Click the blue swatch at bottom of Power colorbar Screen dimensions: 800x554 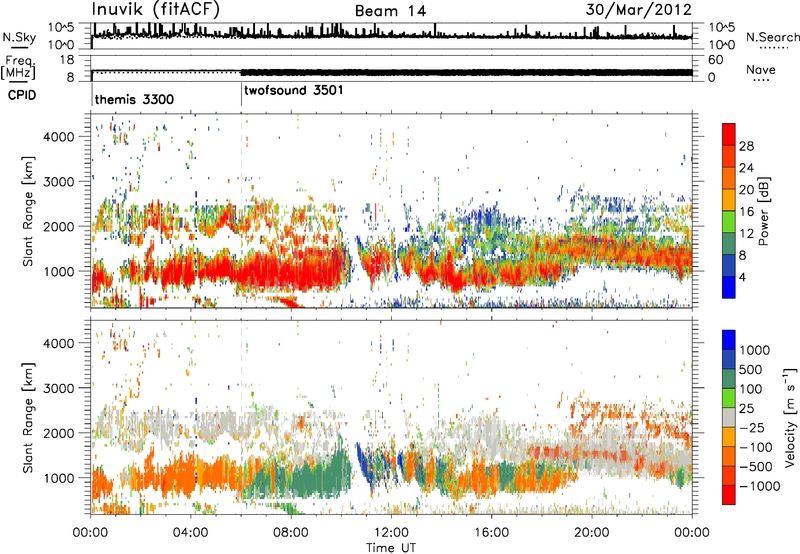(x=729, y=287)
